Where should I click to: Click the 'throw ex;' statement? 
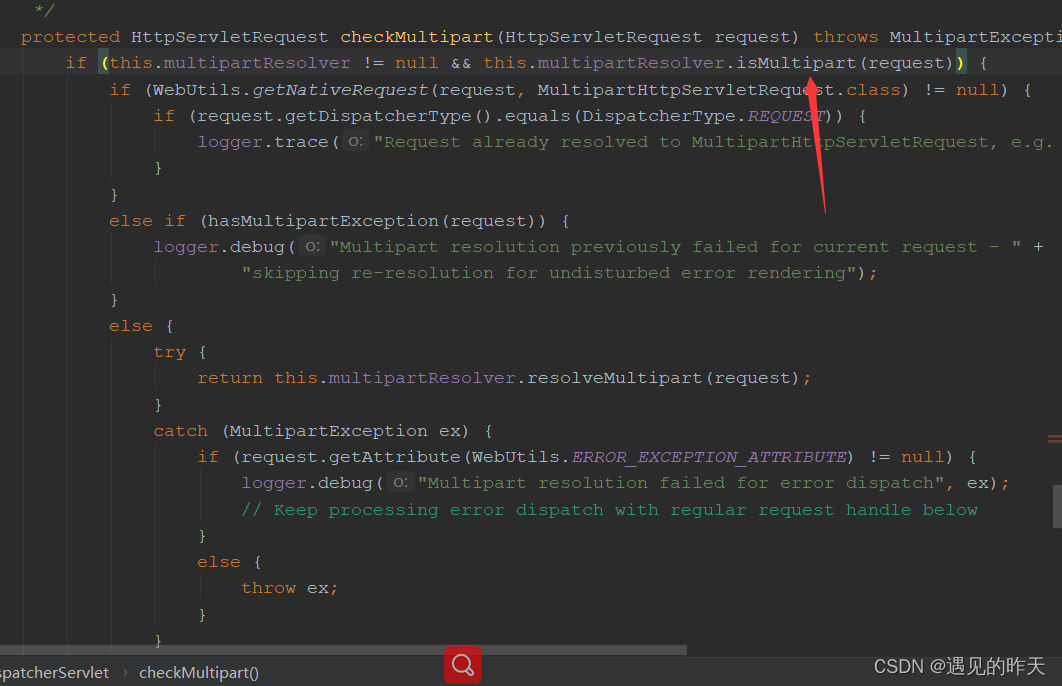coord(289,588)
